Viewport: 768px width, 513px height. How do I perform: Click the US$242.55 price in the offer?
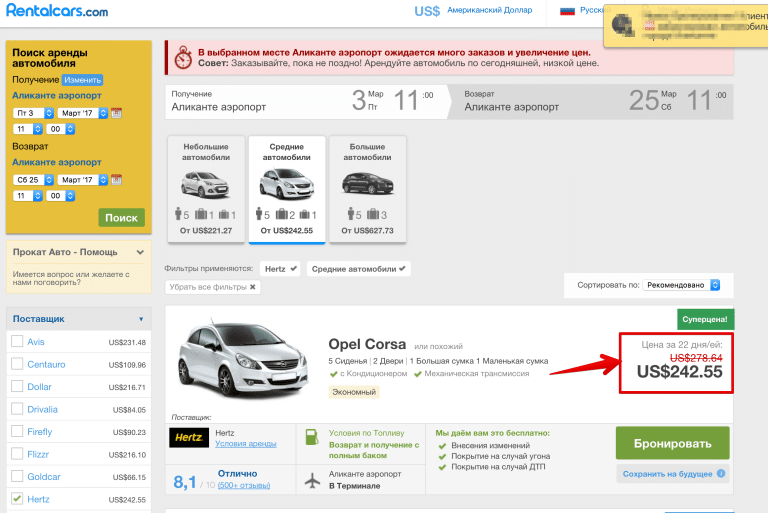click(x=679, y=372)
